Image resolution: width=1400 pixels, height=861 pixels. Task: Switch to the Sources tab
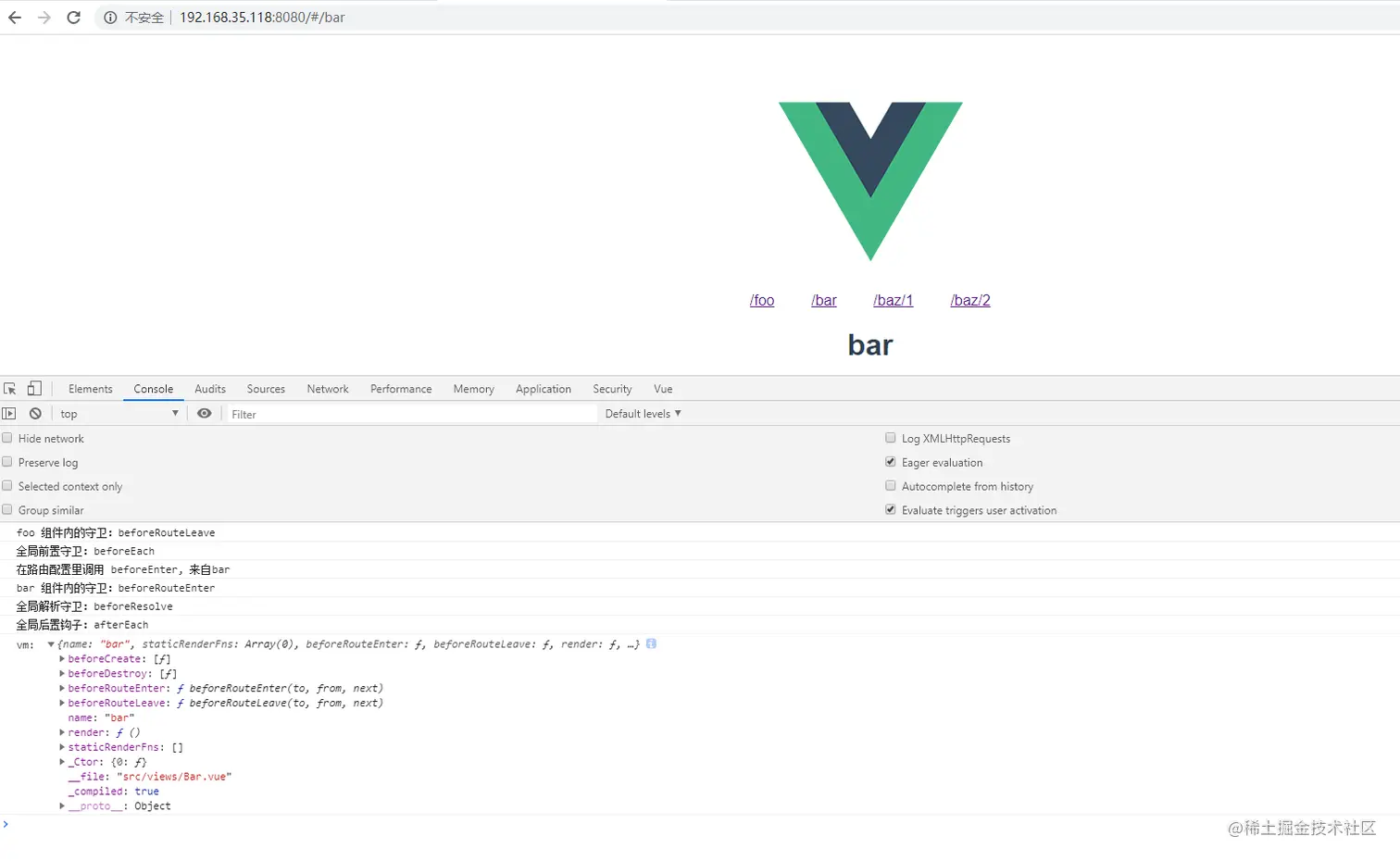(x=266, y=389)
